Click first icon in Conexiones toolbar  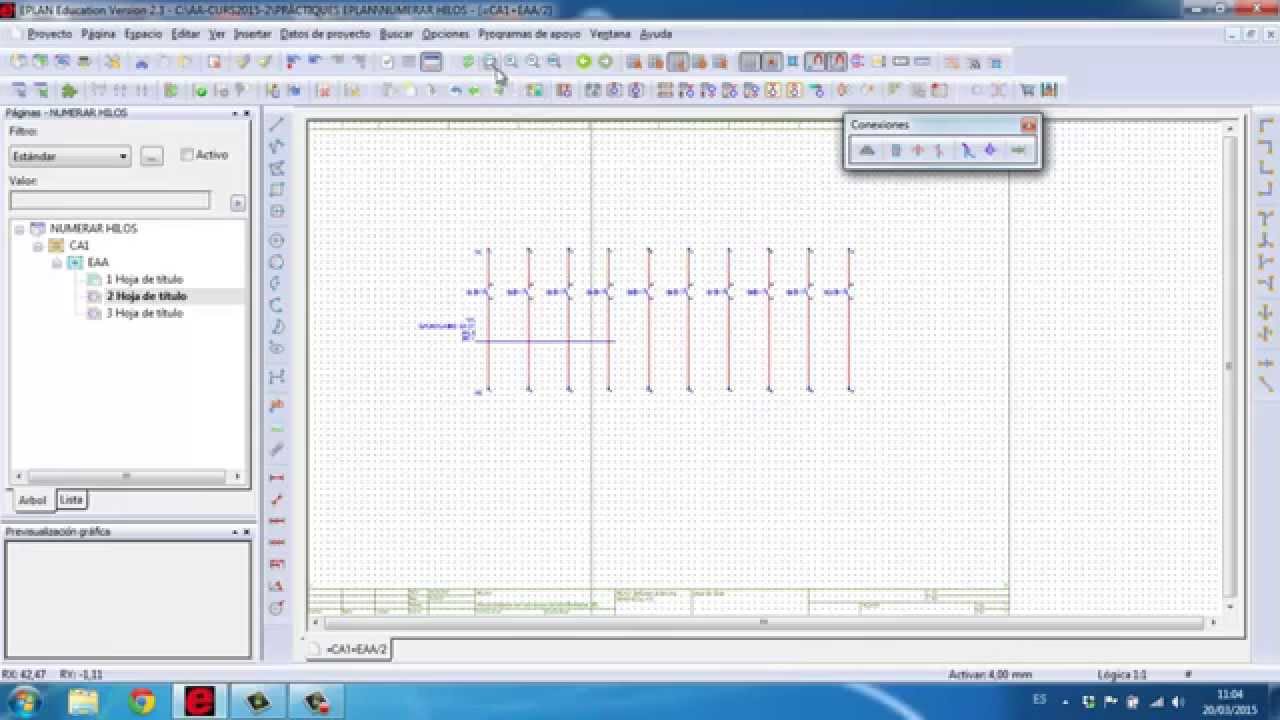[867, 151]
